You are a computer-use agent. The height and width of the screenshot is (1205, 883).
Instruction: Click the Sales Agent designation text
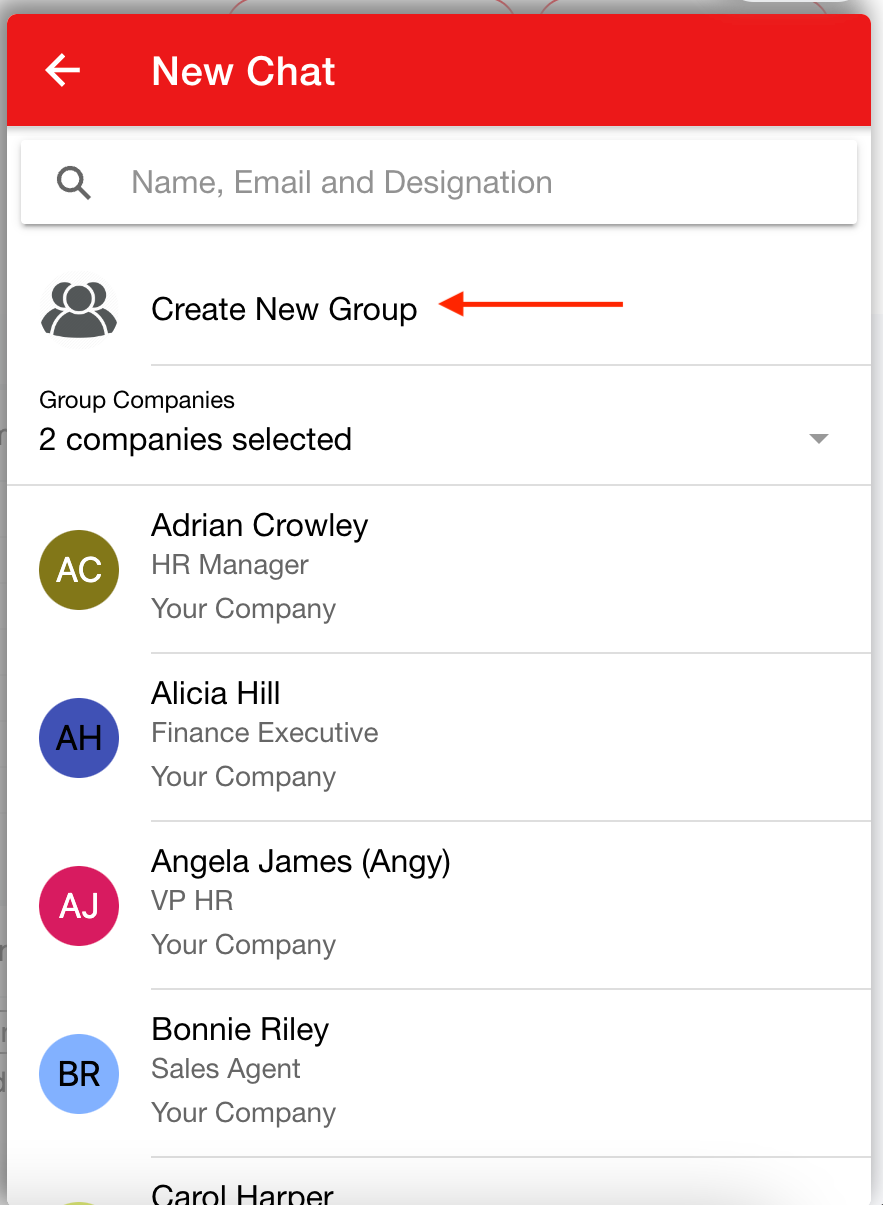pos(226,1069)
